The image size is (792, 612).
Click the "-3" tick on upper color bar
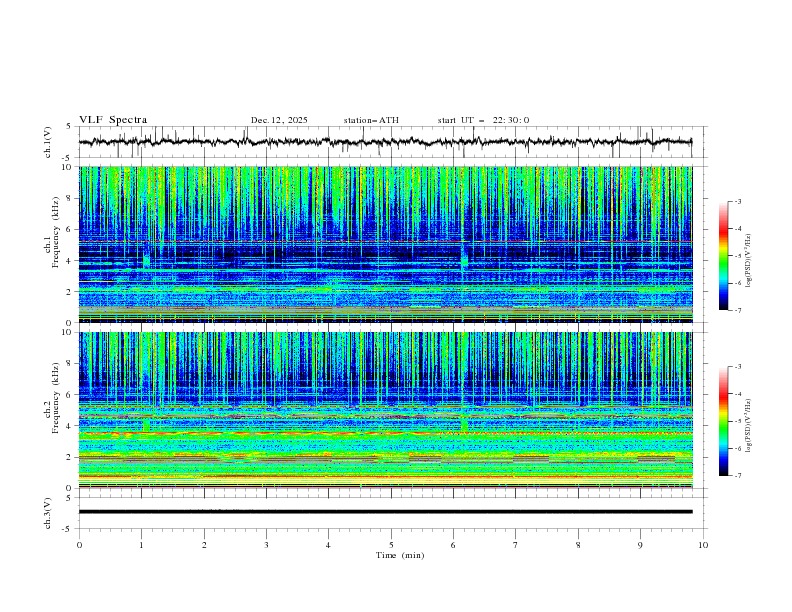738,201
